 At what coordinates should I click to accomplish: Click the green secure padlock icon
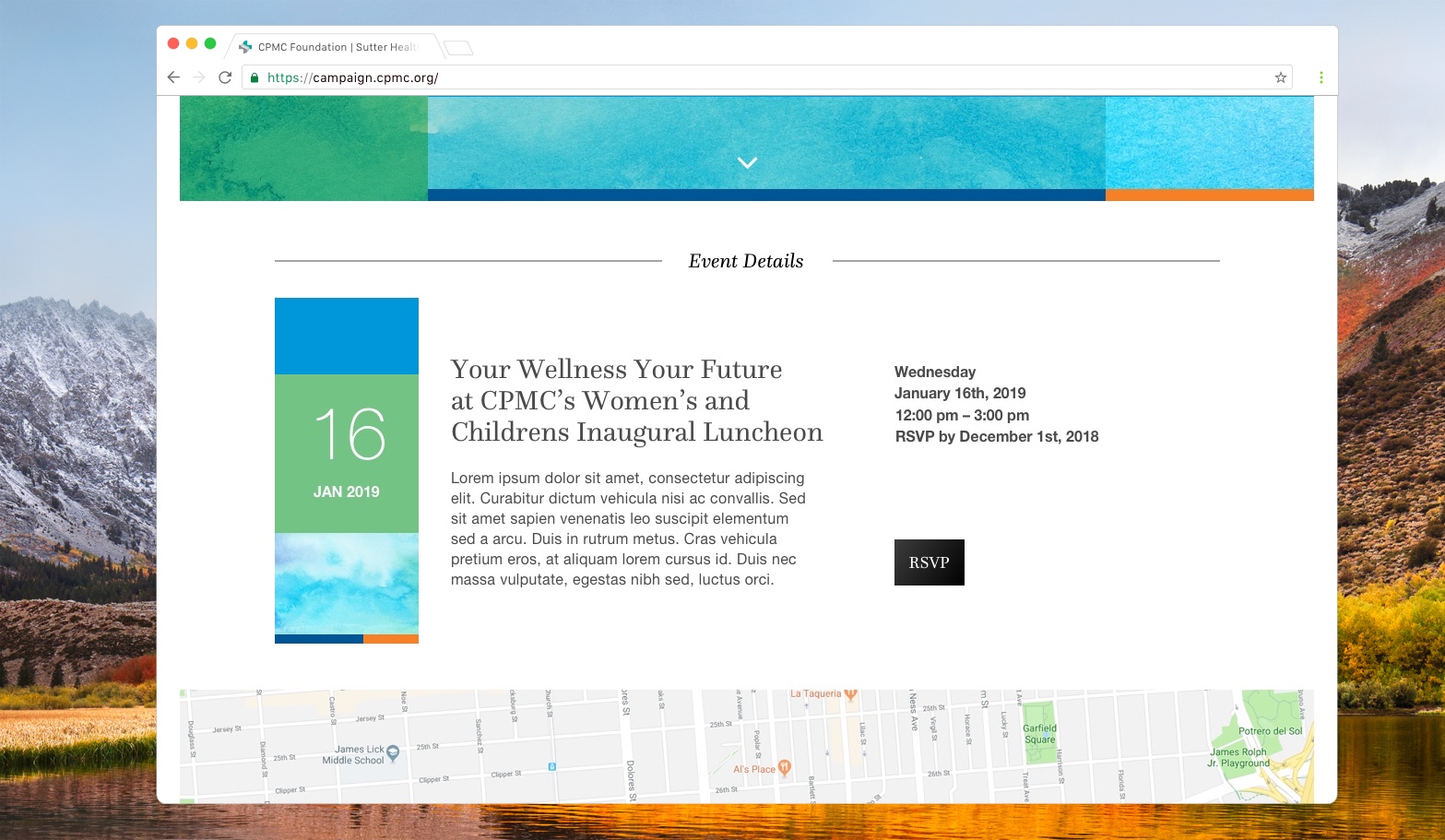[x=255, y=77]
